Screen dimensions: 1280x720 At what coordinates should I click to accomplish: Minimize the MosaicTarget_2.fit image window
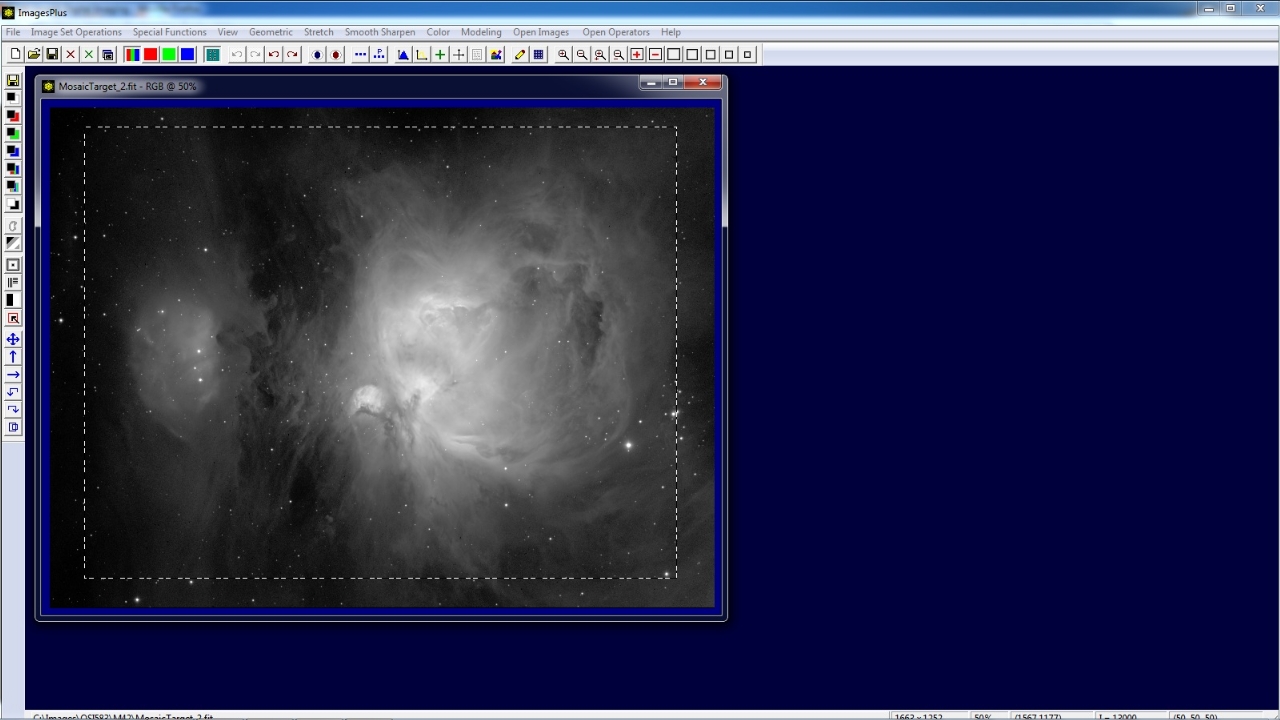651,83
